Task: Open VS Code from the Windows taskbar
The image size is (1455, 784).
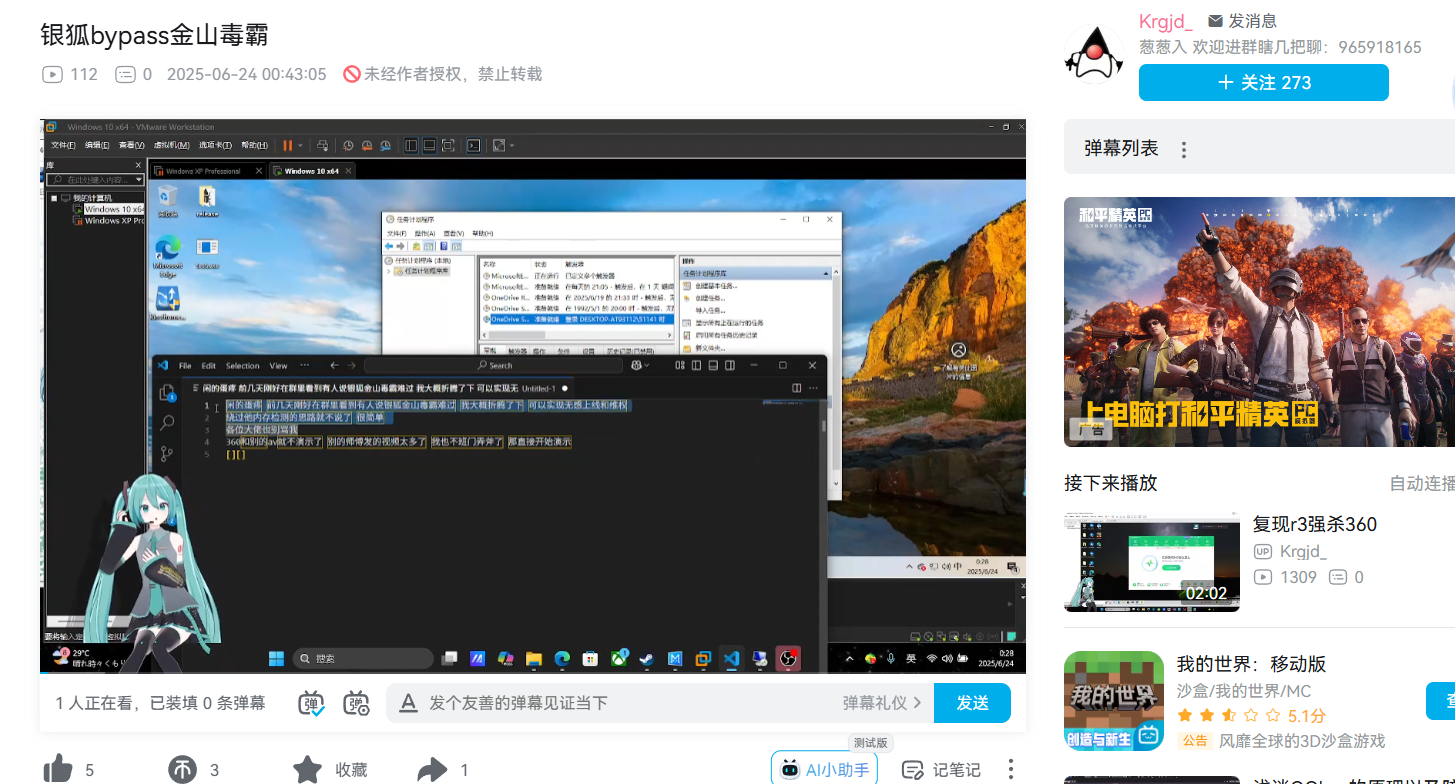Action: (x=730, y=660)
